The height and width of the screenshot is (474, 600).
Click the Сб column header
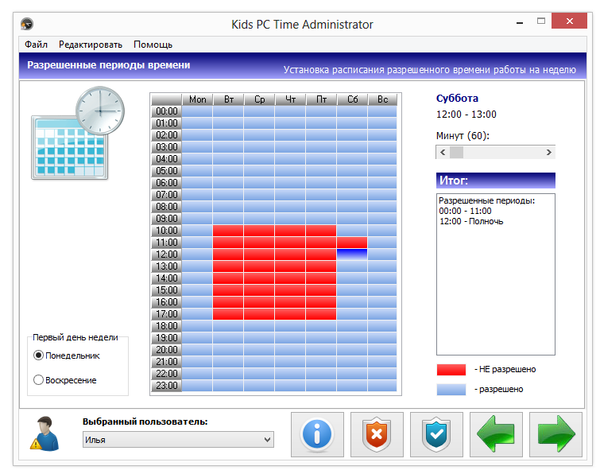352,99
